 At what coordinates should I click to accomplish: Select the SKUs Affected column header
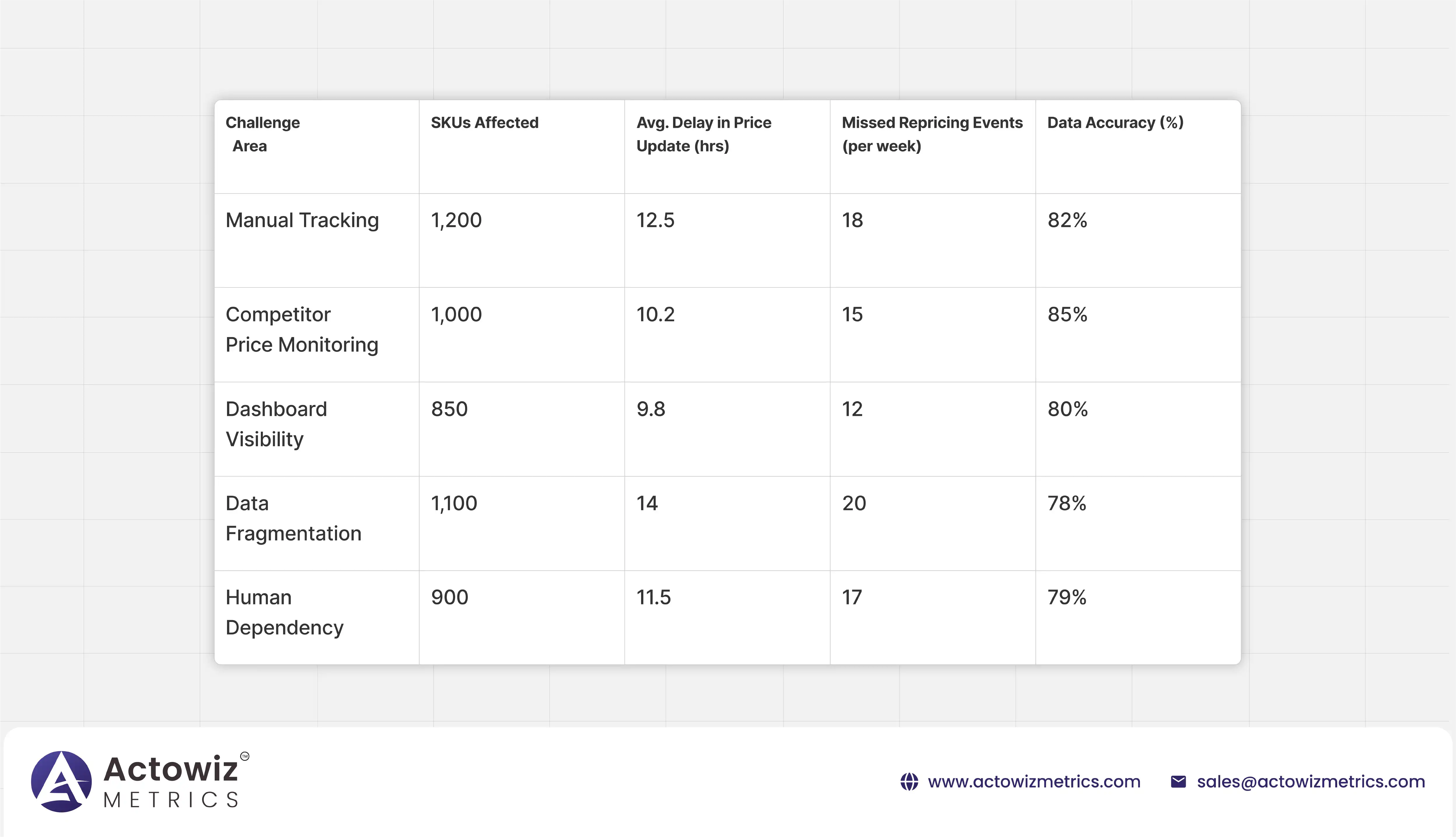point(484,123)
